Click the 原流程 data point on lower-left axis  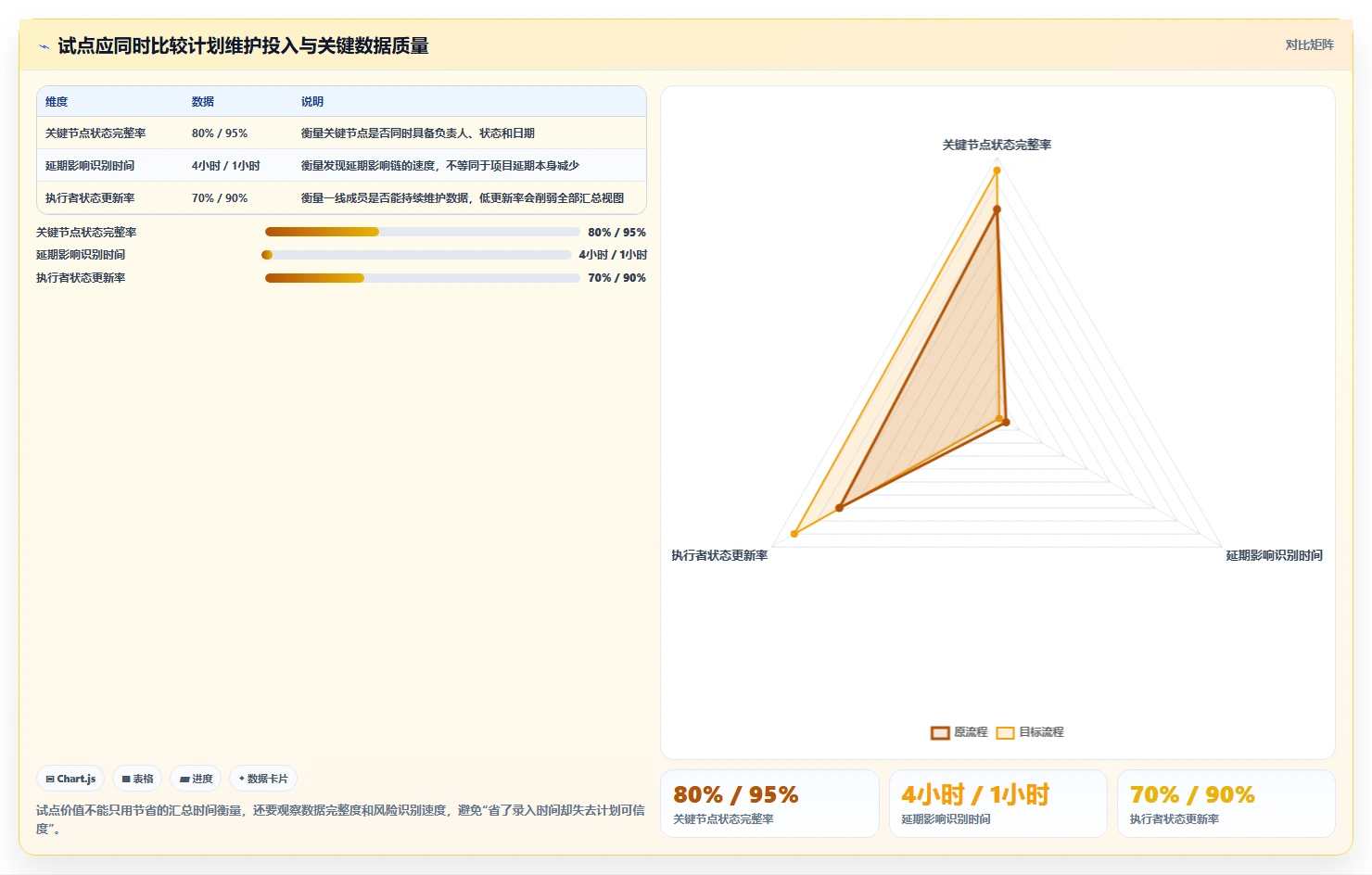pyautogui.click(x=840, y=508)
